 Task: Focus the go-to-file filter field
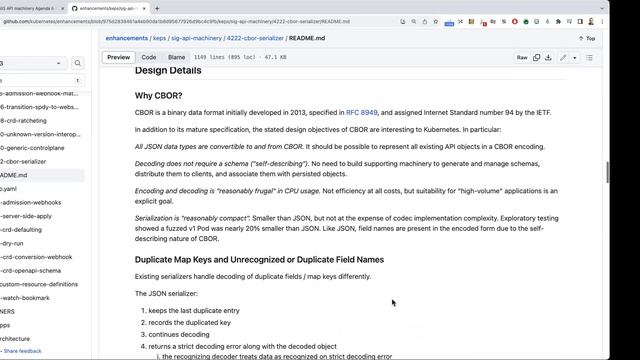coord(41,80)
